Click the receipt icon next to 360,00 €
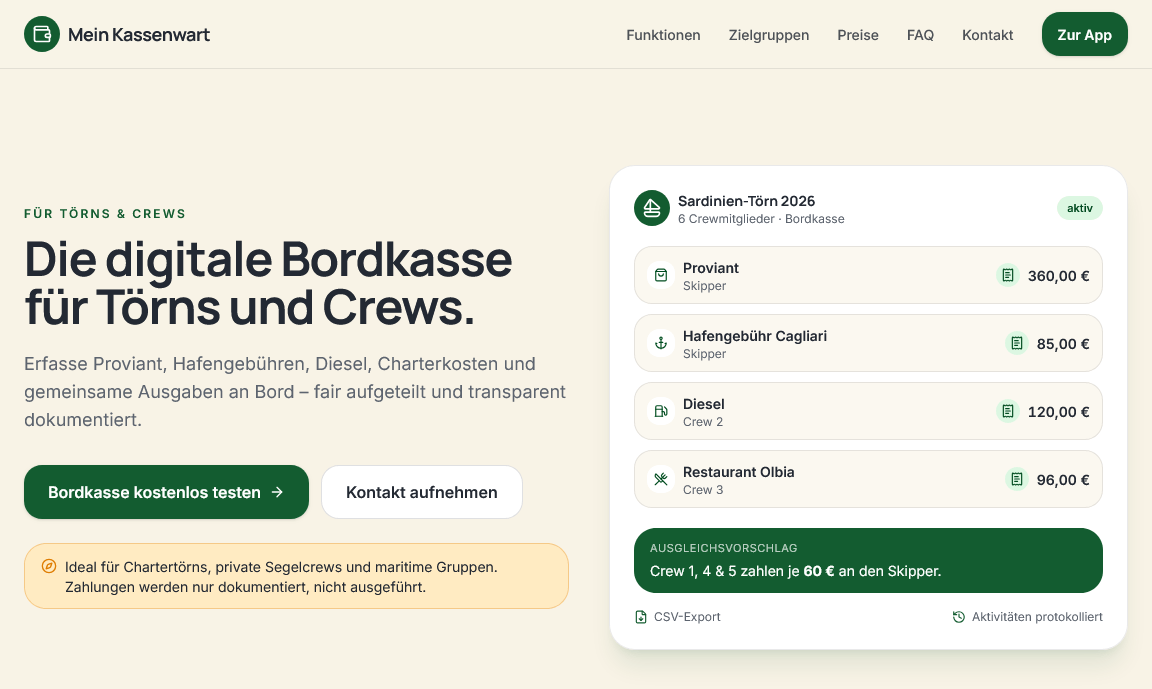 point(1008,275)
